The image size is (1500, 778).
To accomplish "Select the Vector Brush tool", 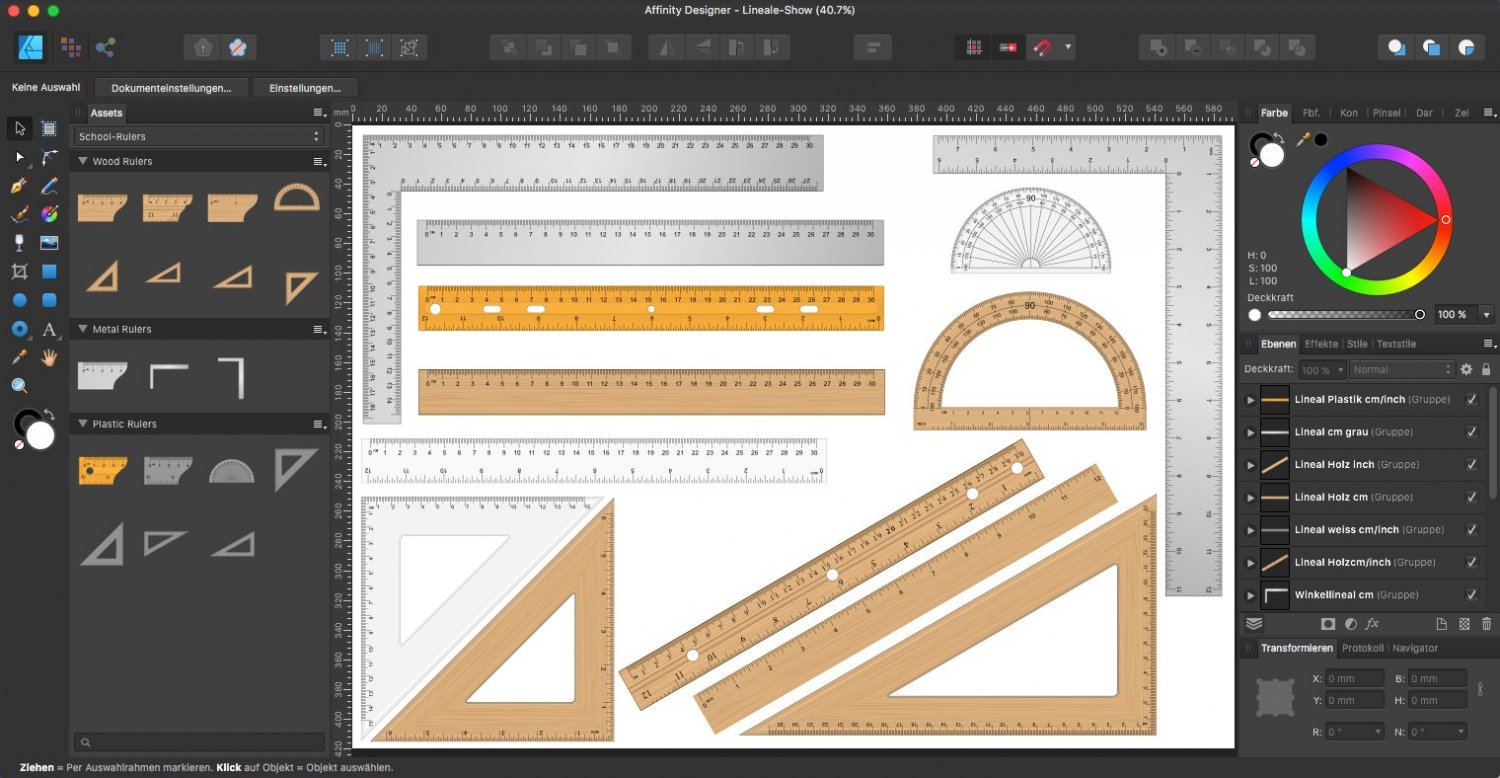I will [19, 214].
